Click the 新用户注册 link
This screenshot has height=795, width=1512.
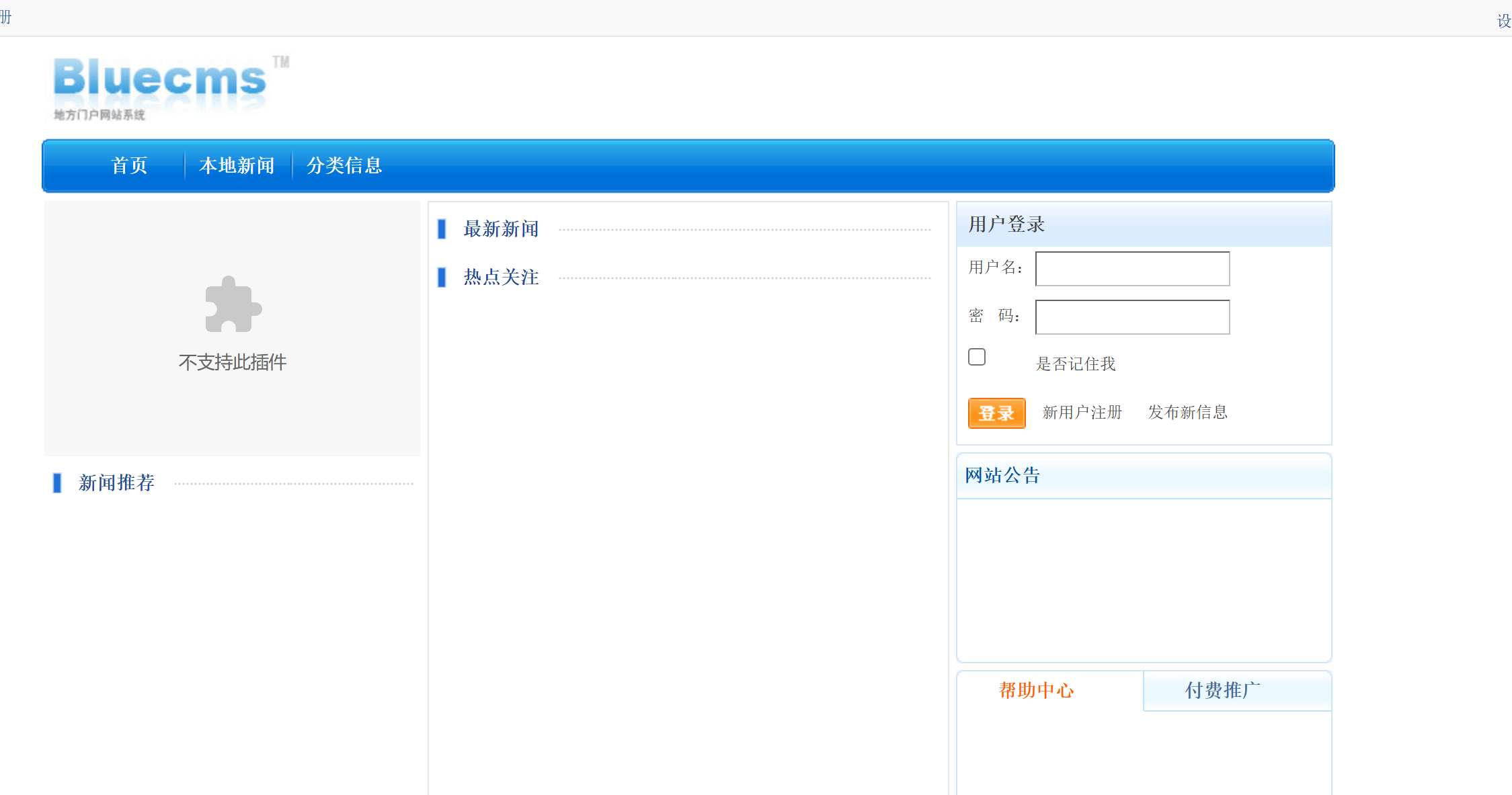pyautogui.click(x=1082, y=413)
